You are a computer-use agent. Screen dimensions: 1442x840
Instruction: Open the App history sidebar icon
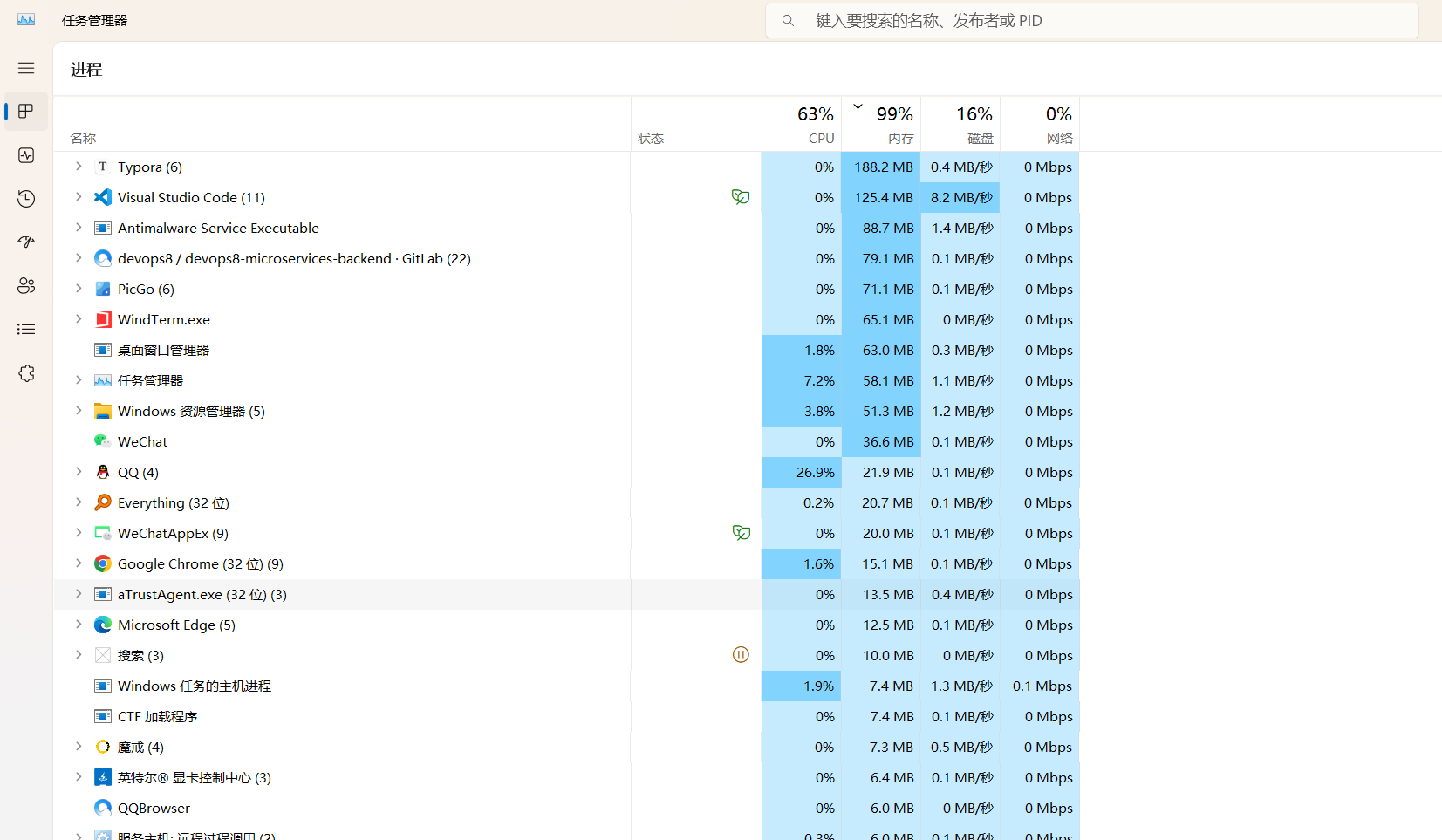point(26,199)
